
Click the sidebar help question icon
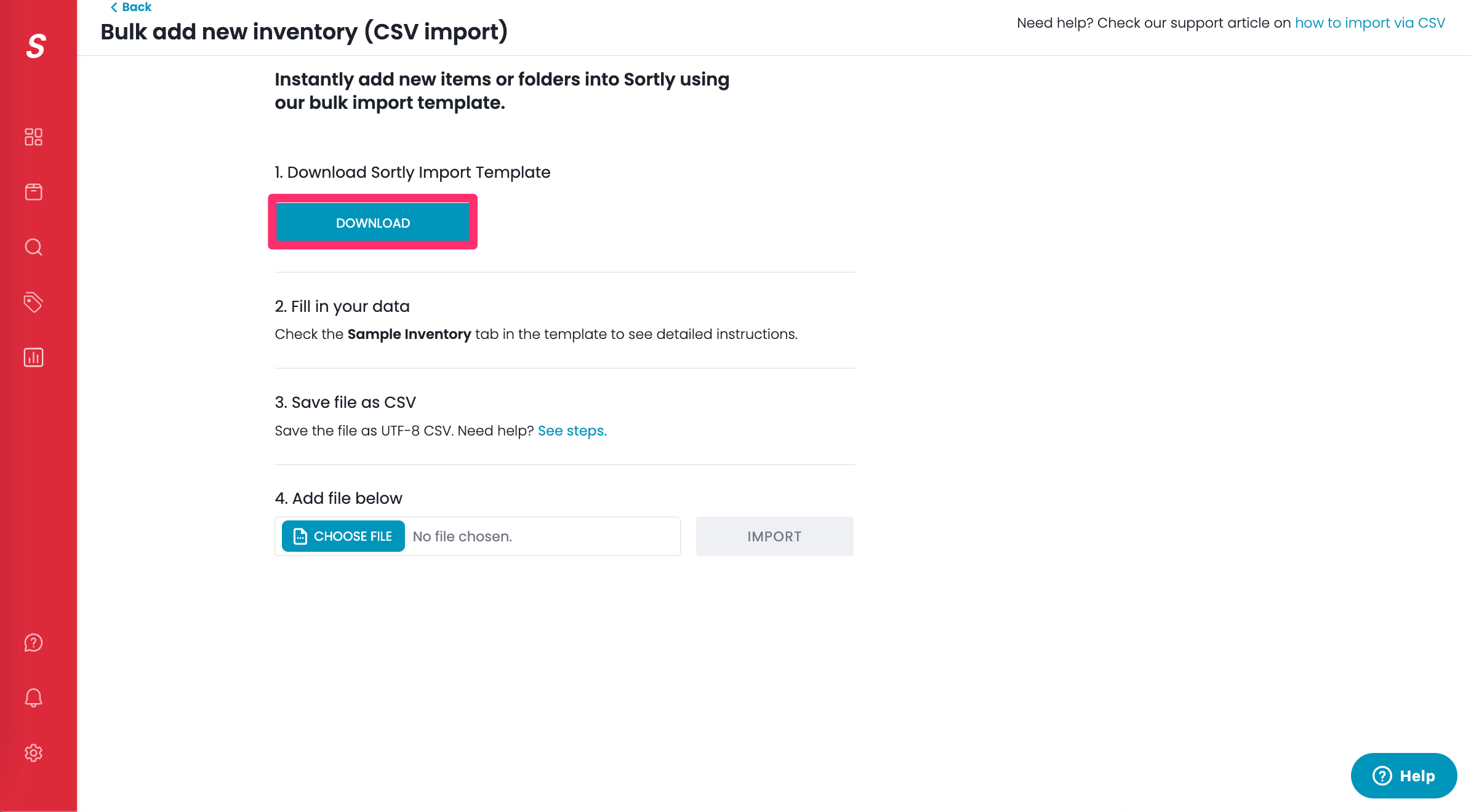tap(33, 643)
